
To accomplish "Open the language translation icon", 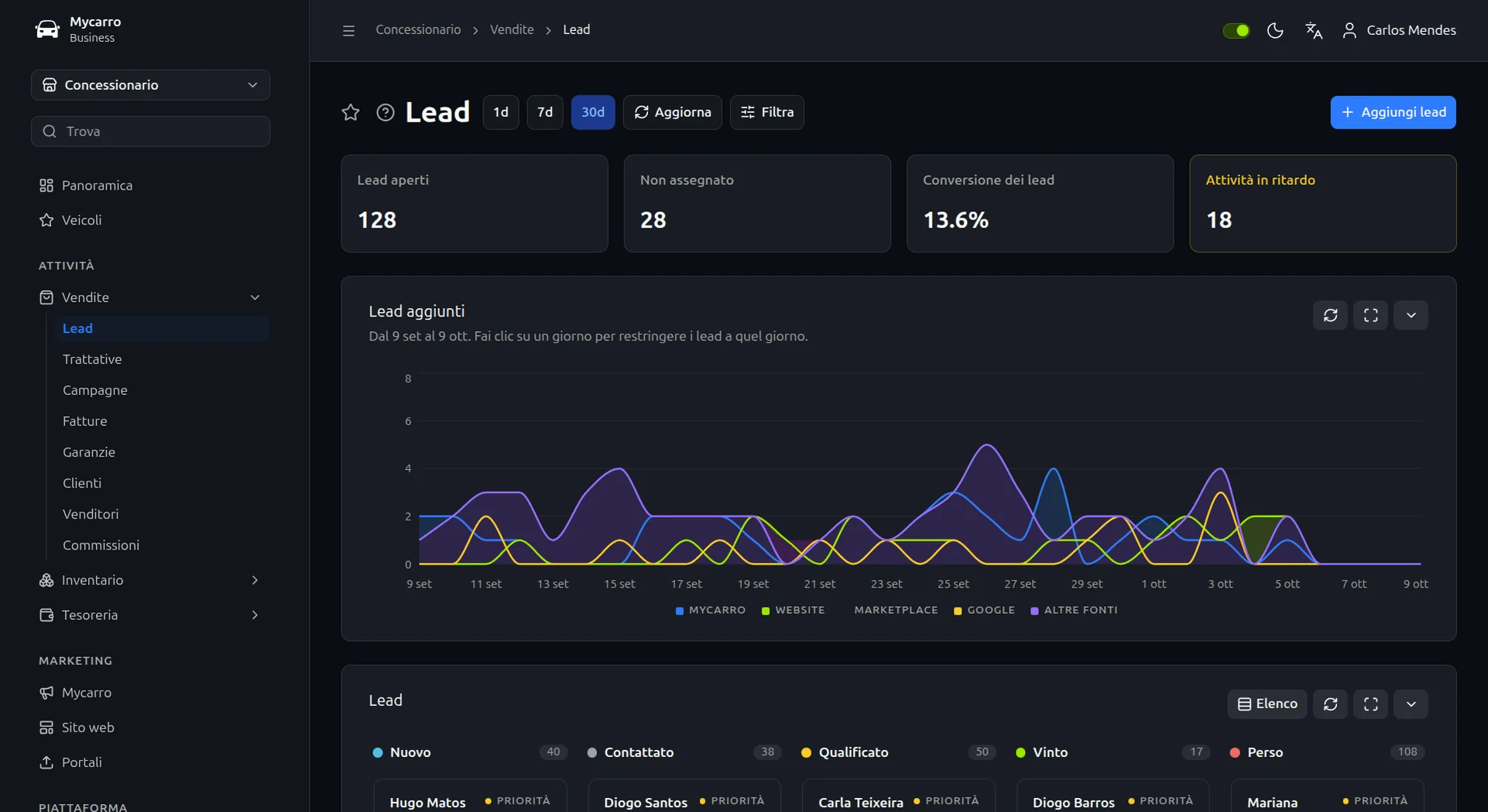I will [x=1314, y=30].
